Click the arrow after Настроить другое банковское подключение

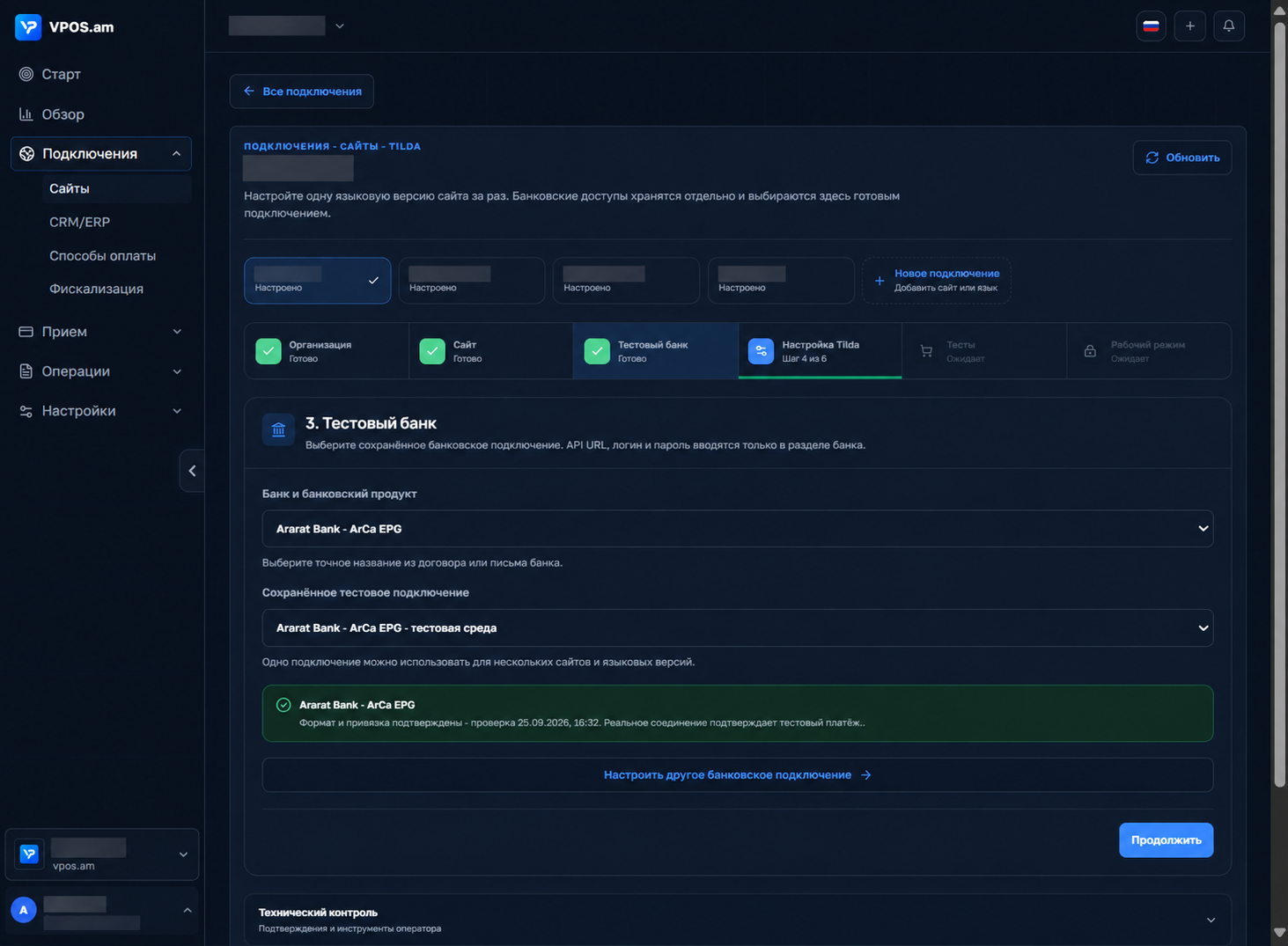point(866,775)
